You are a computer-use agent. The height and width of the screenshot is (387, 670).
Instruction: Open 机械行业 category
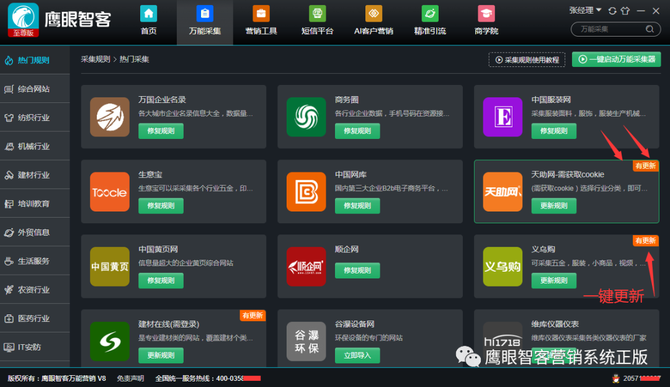point(35,146)
